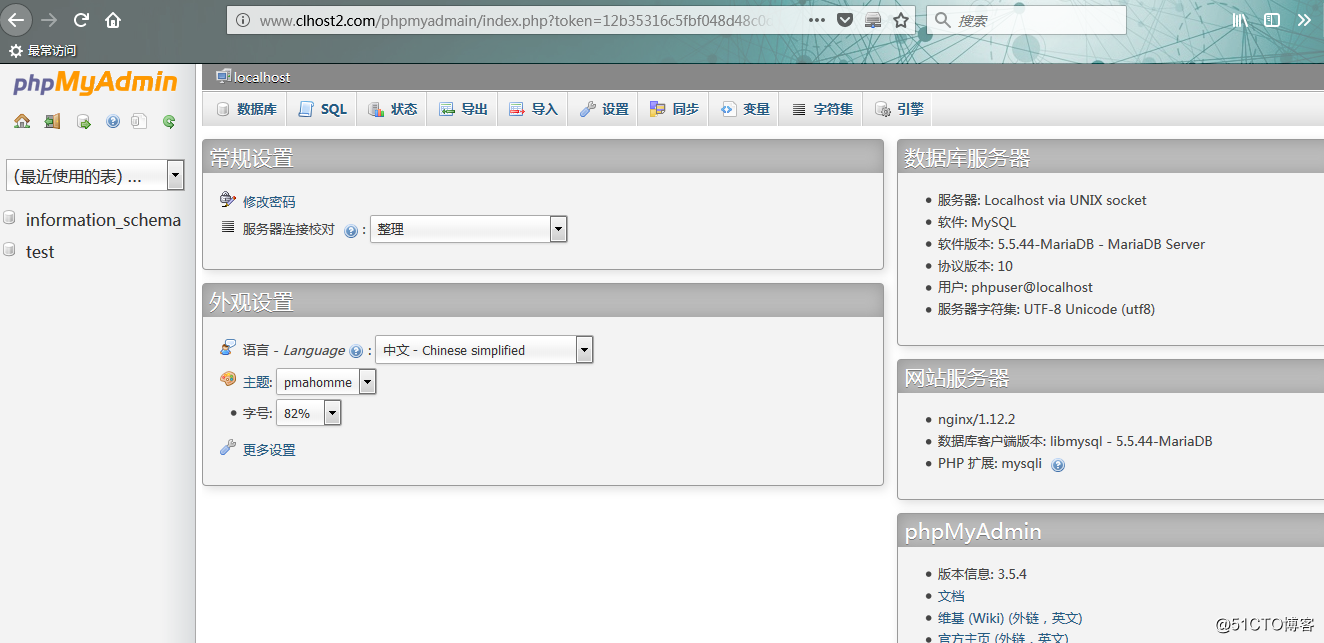Viewport: 1324px width, 643px height.
Task: Click the help icon next to 服务器连接校对
Action: (351, 230)
